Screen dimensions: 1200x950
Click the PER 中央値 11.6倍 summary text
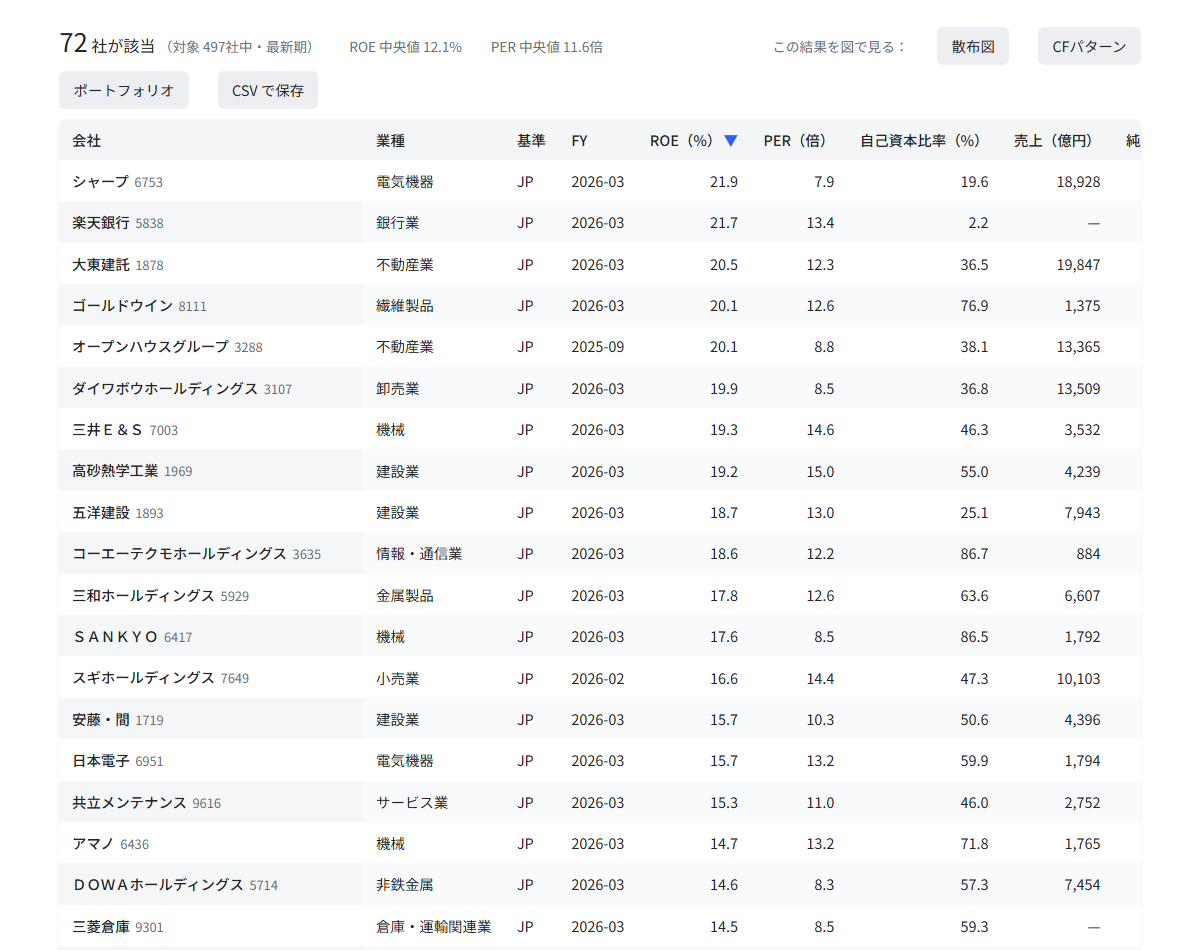547,47
